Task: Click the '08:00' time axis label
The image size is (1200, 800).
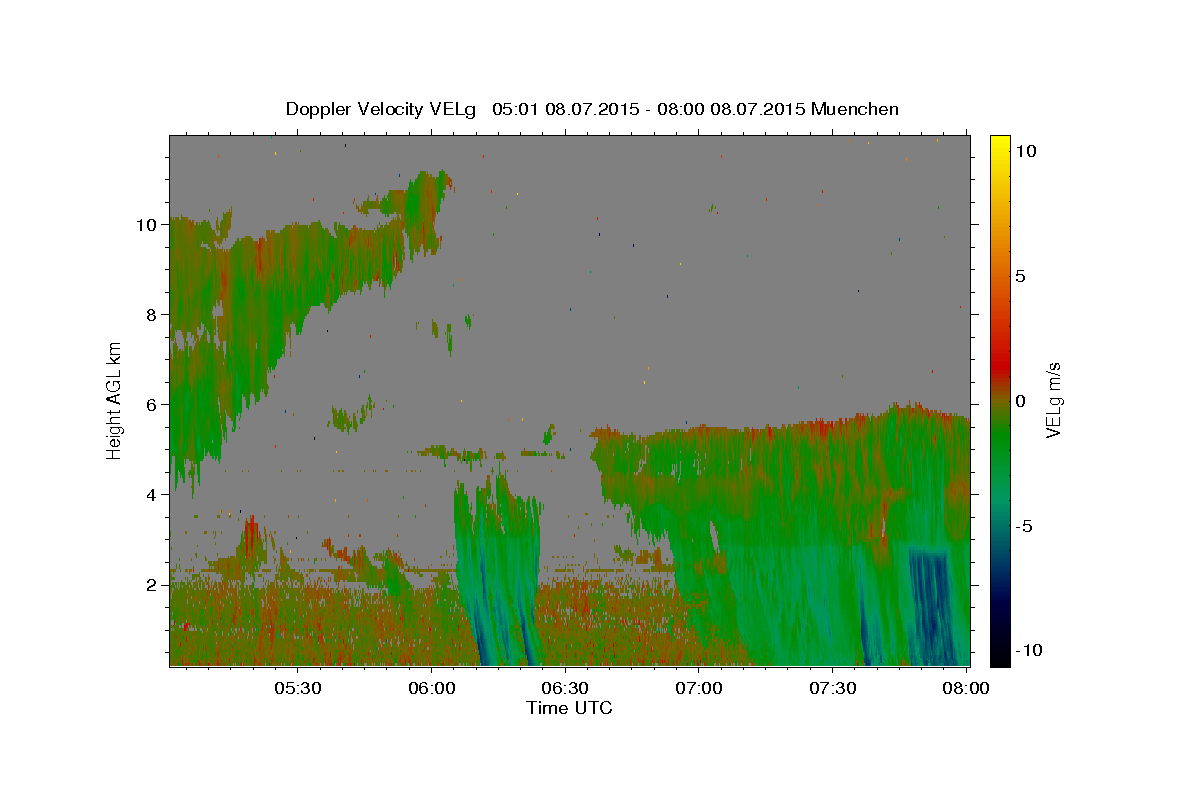Action: pos(966,689)
